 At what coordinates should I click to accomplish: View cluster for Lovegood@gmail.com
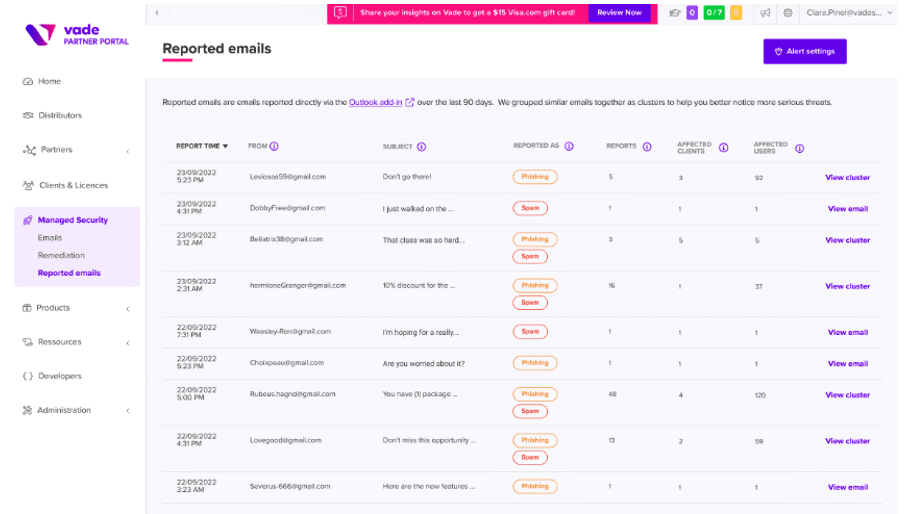click(848, 441)
